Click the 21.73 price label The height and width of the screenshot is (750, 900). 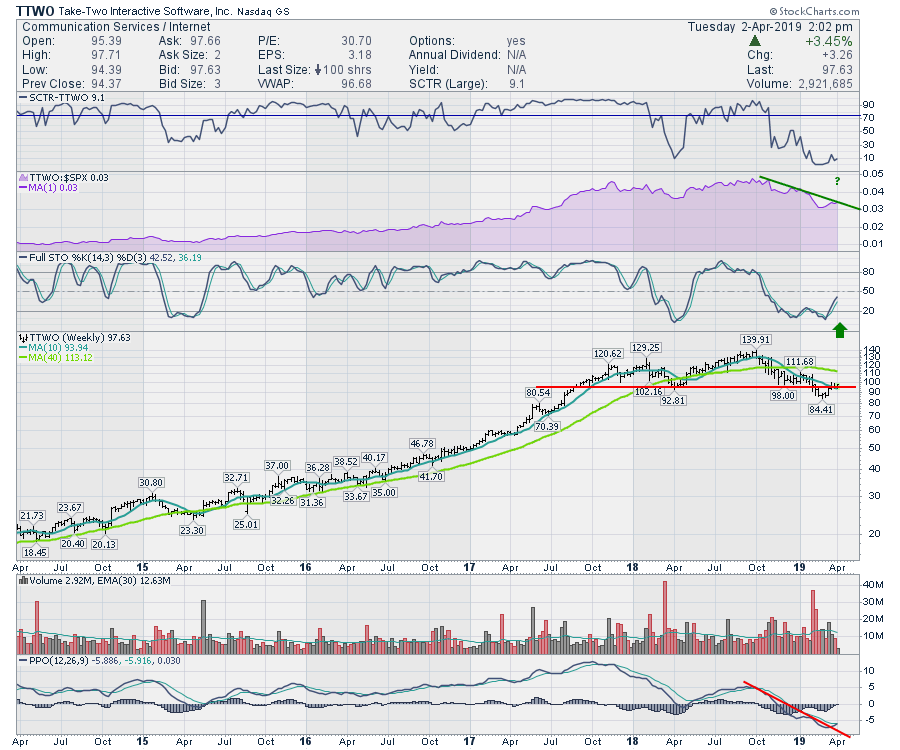tap(32, 516)
